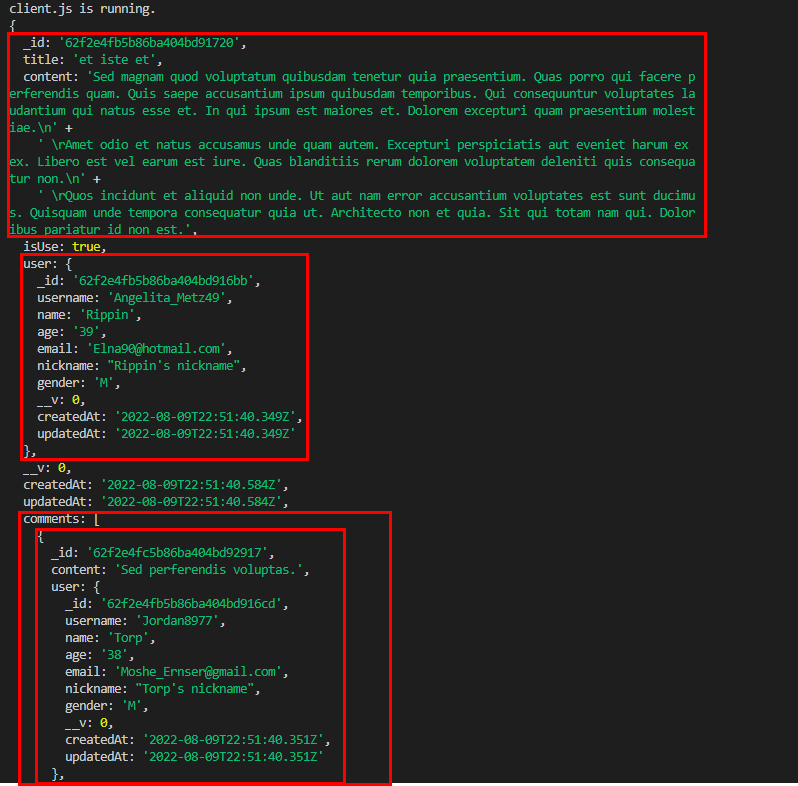This screenshot has width=798, height=786.
Task: Click the content line starting 'Sed magnam quod'
Action: [x=359, y=77]
